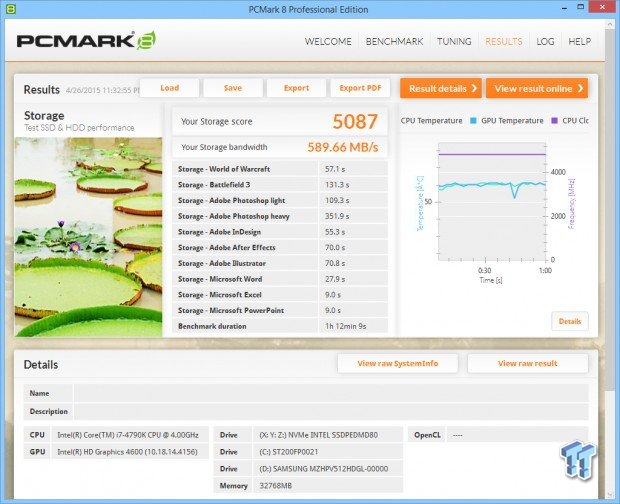Click the Storage heading
Screen dimensions: 620x504
[x=44, y=115]
